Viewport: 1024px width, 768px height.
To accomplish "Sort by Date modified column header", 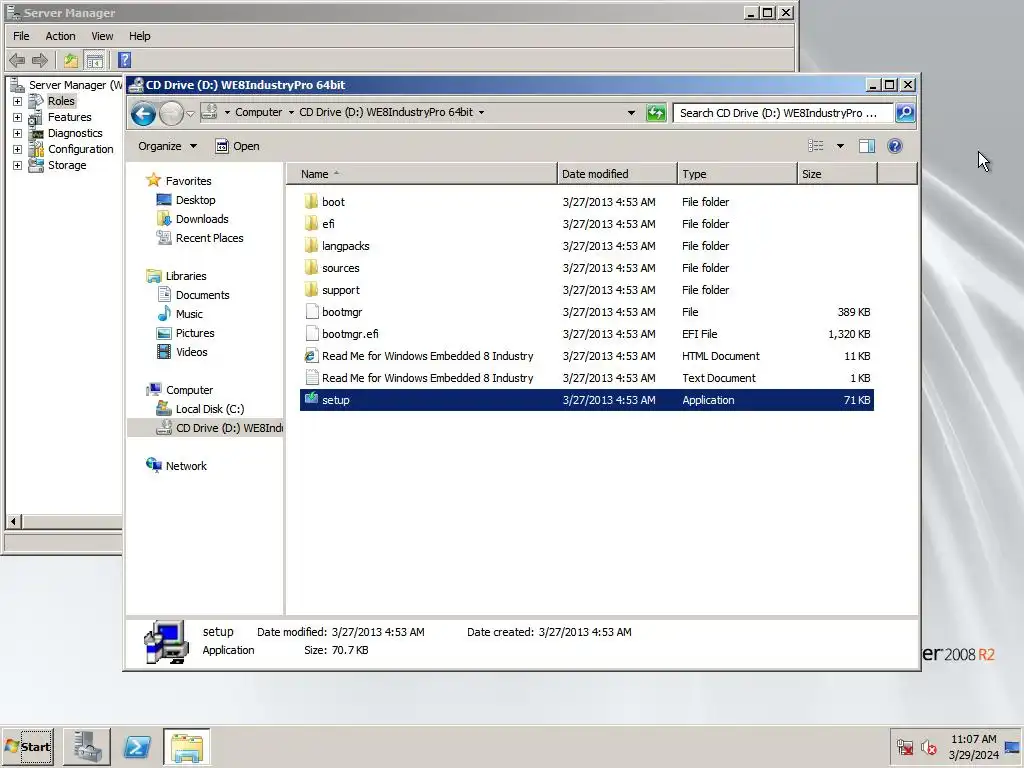I will click(x=617, y=174).
